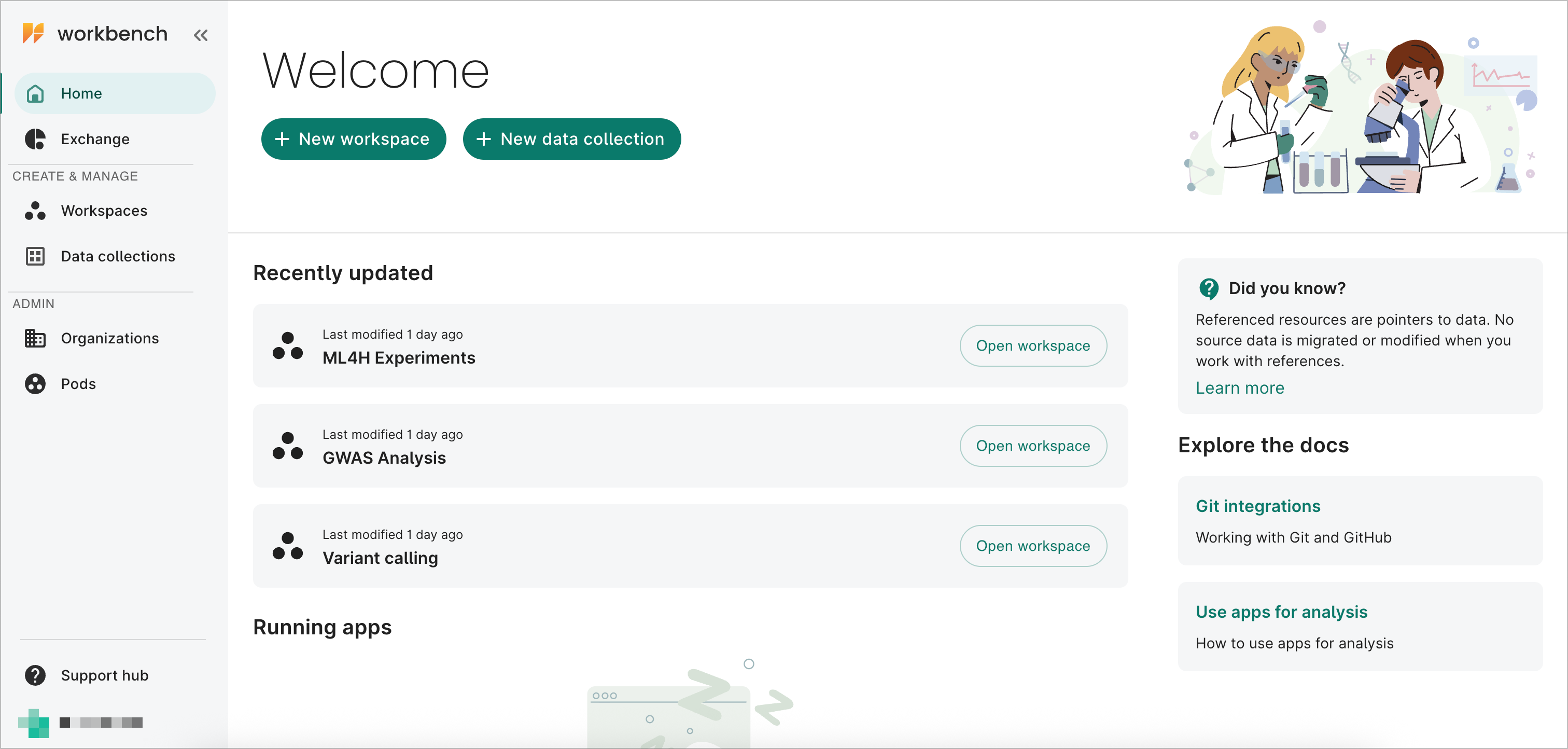Select the Workspaces icon
Image resolution: width=1568 pixels, height=749 pixels.
[x=35, y=210]
